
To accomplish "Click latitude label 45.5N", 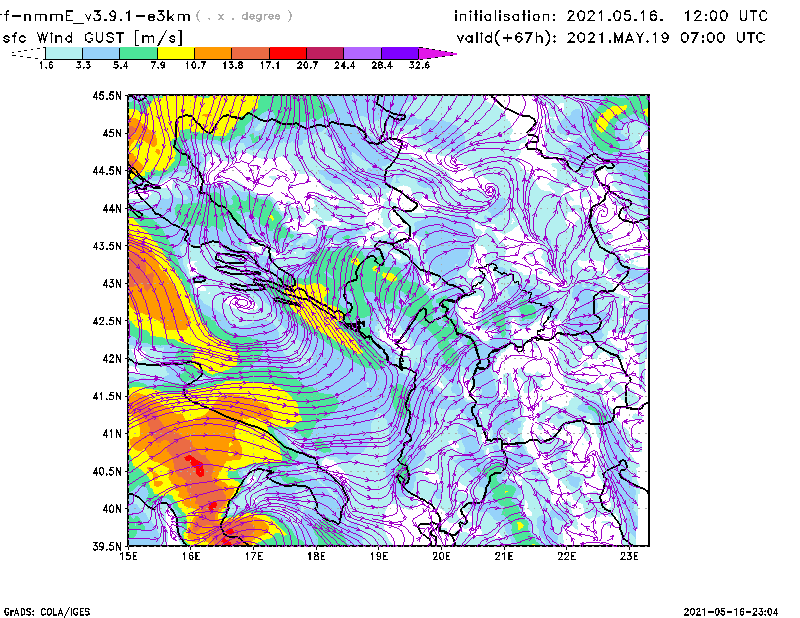I will coord(107,95).
